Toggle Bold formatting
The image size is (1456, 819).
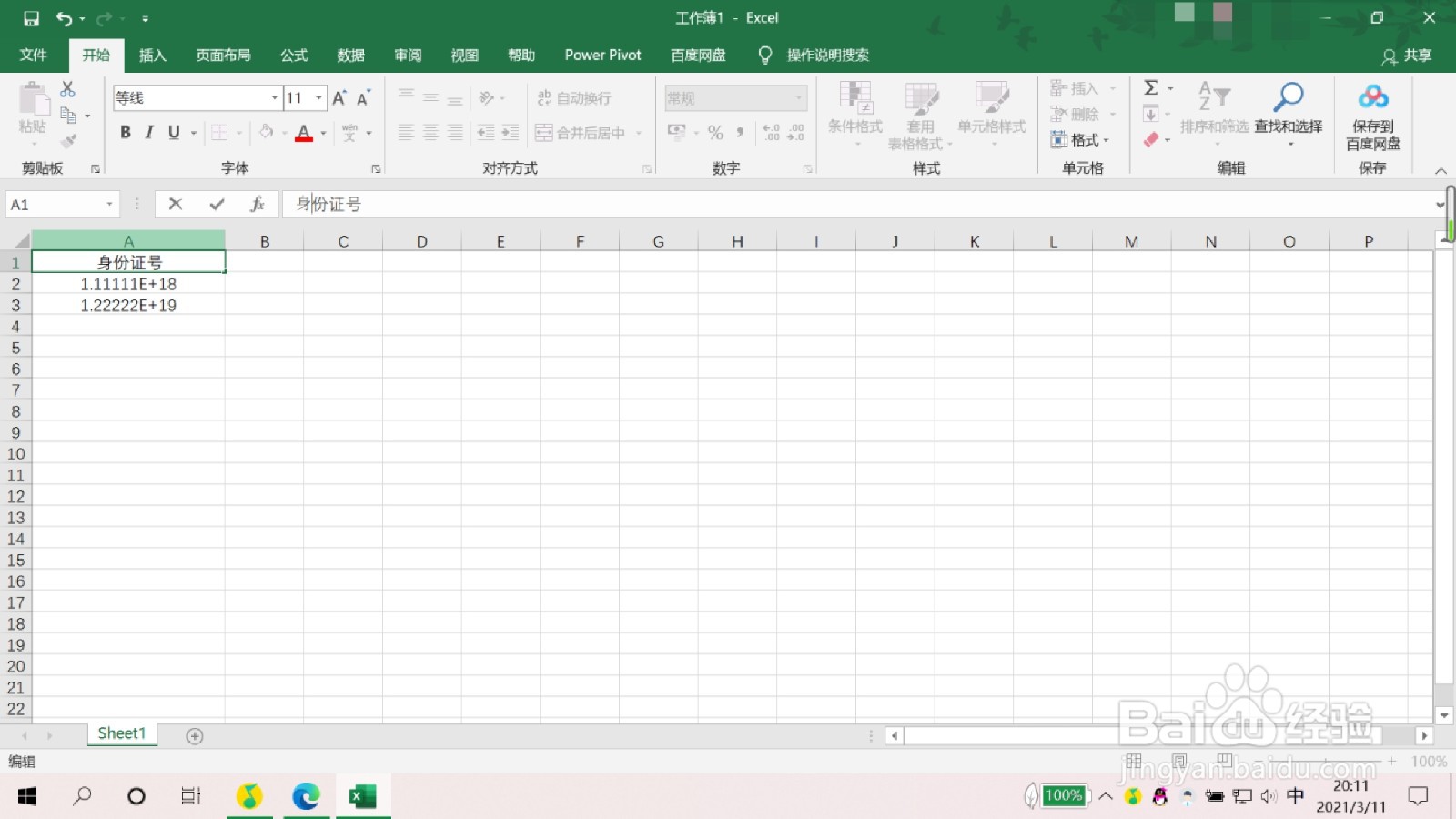[x=126, y=133]
